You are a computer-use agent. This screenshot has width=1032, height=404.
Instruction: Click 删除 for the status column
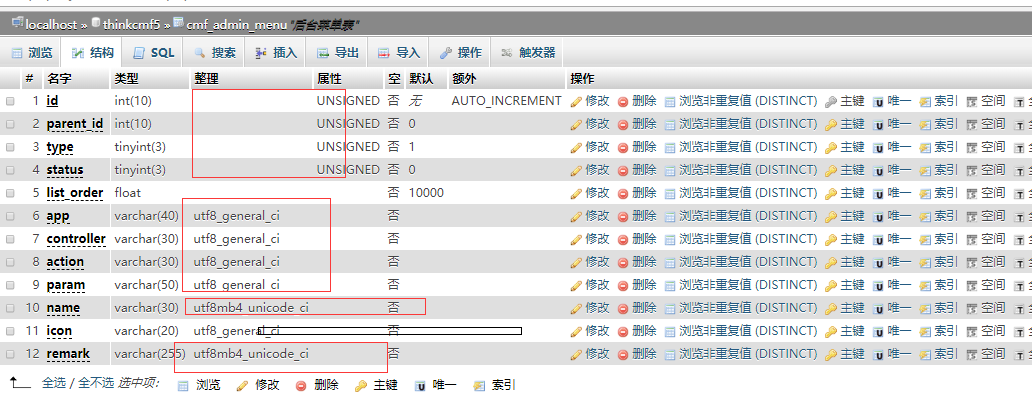click(x=644, y=170)
